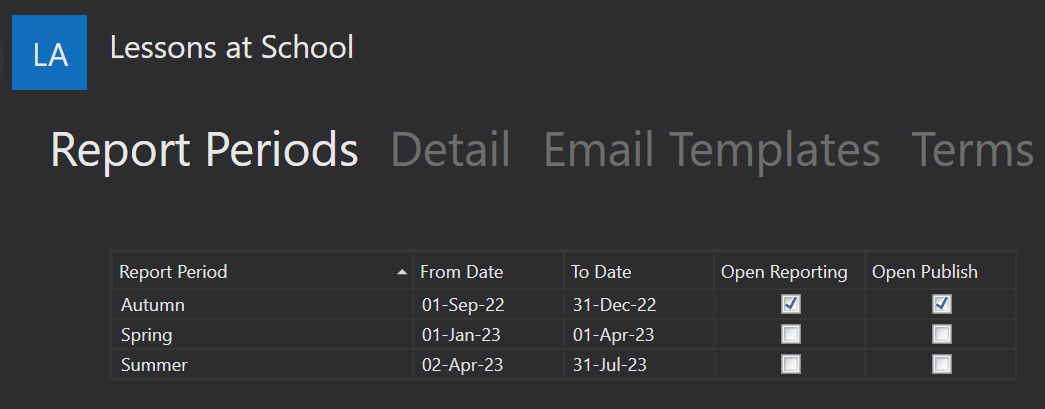Click the sort arrow on Report Period column
This screenshot has width=1045, height=409.
click(x=401, y=272)
